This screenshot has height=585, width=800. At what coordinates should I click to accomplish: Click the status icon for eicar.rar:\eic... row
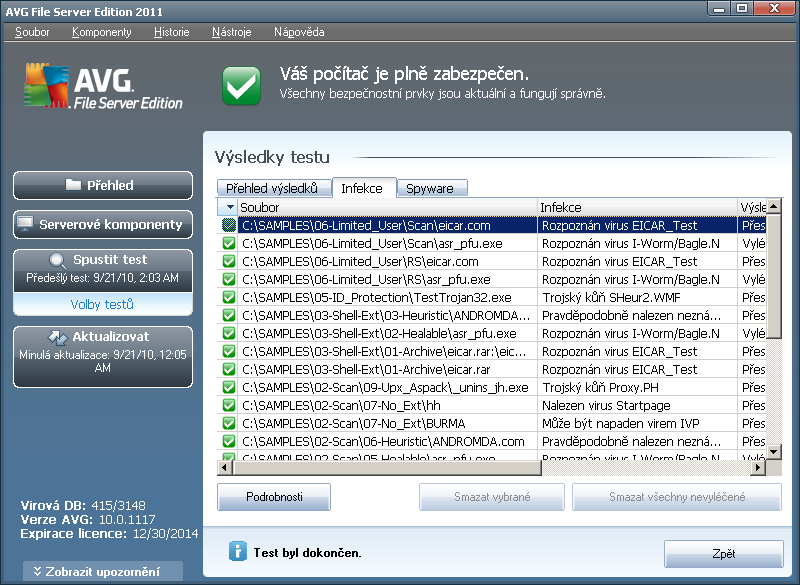pyautogui.click(x=229, y=351)
